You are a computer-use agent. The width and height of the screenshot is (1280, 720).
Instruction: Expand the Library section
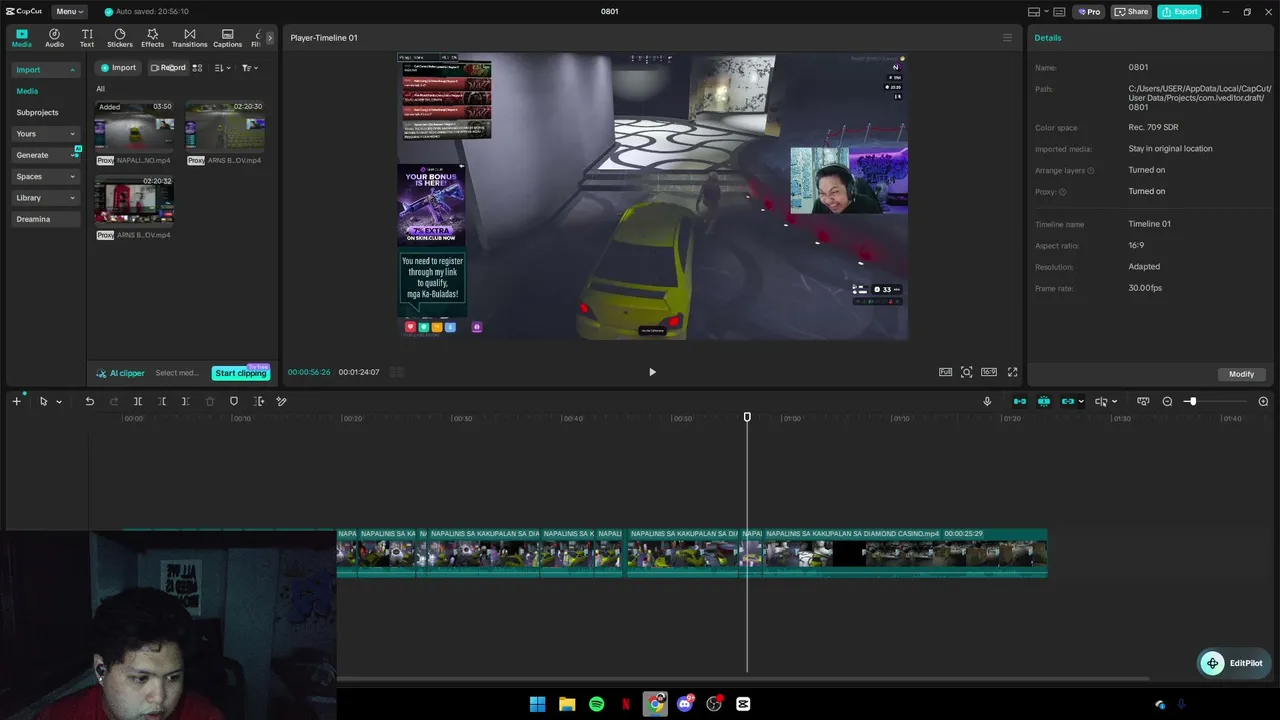(x=45, y=198)
